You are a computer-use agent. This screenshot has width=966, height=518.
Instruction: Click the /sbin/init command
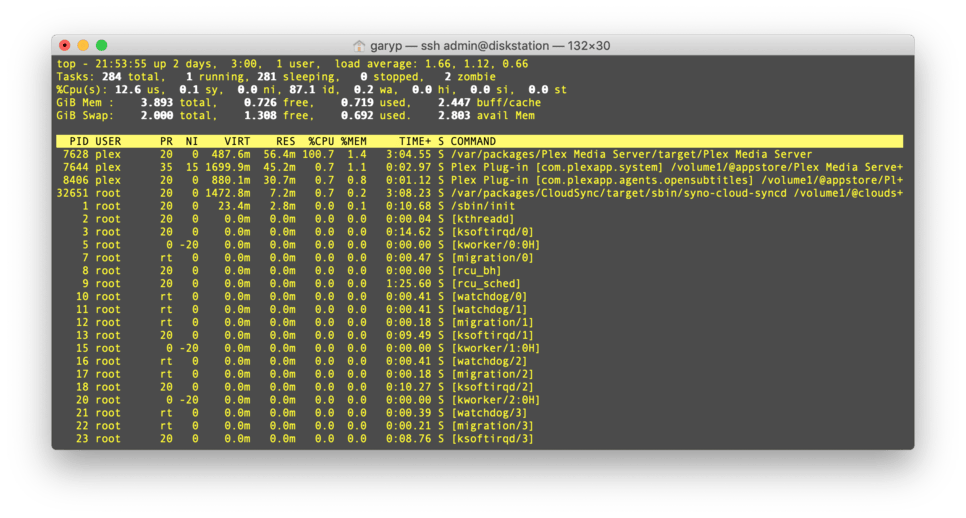coord(482,206)
